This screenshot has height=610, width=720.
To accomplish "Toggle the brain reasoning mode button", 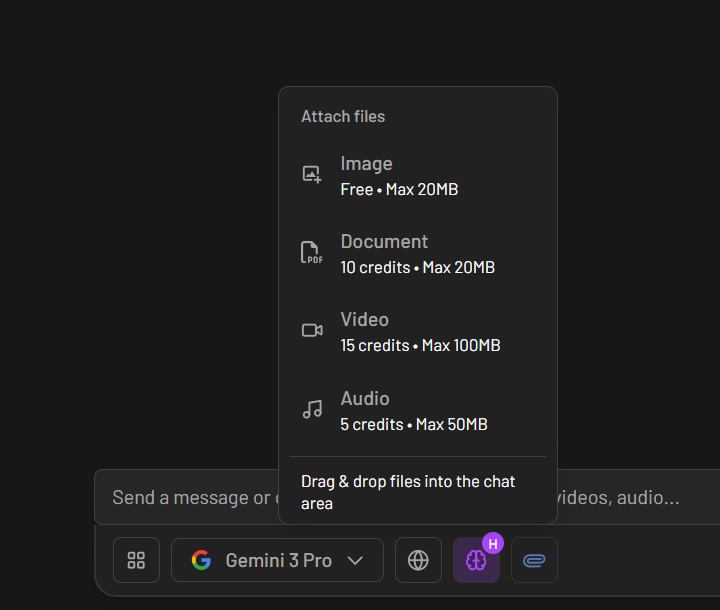I will click(x=476, y=560).
